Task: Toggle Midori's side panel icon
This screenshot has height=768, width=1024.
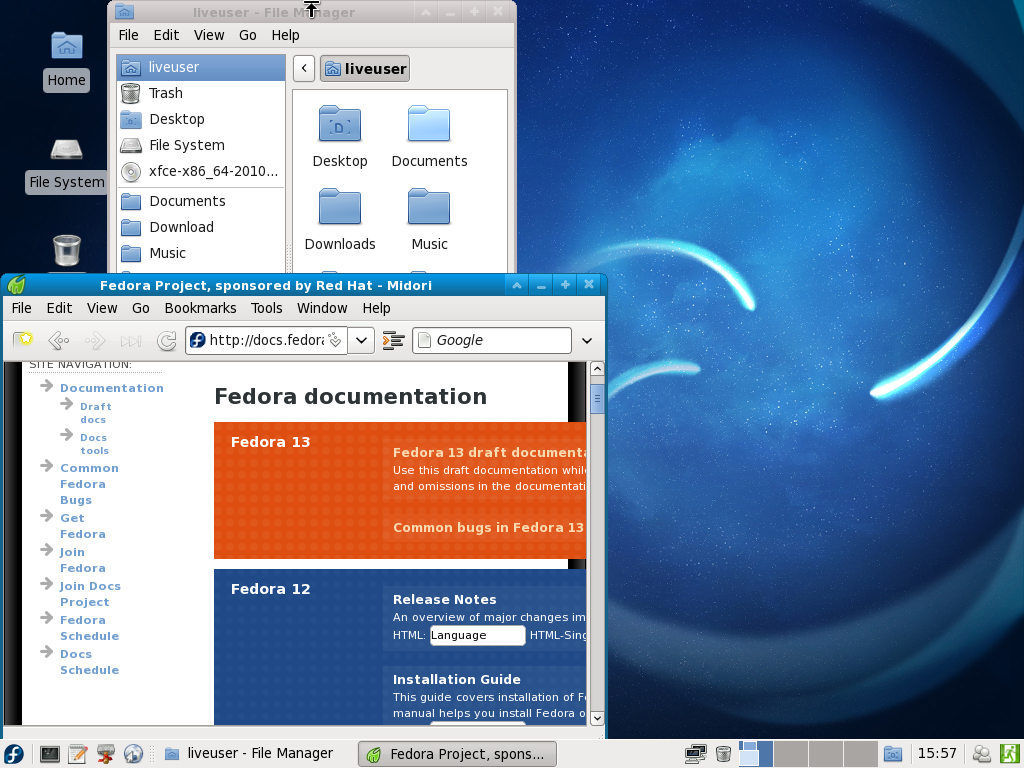Action: (393, 340)
